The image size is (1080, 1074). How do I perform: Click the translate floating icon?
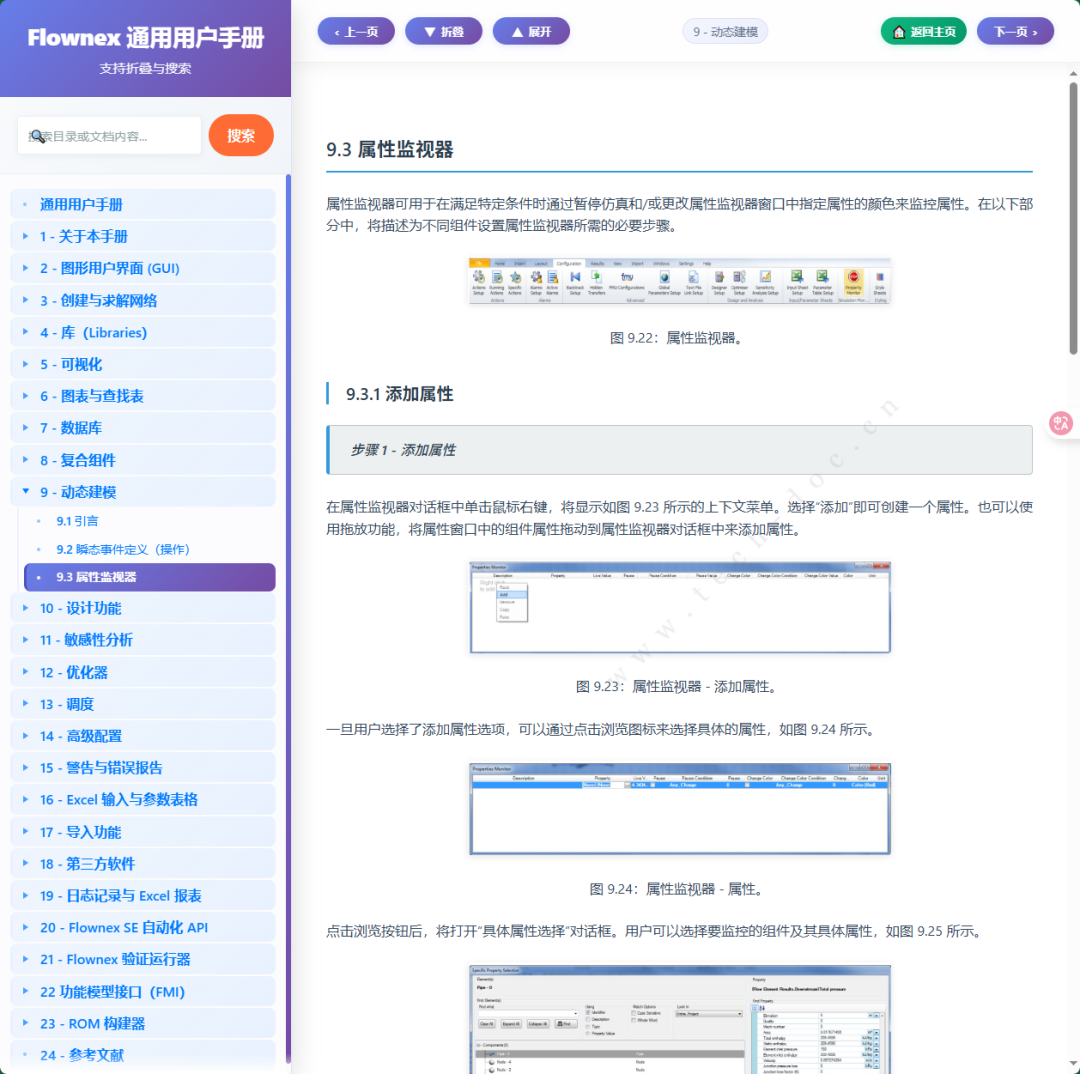tap(1061, 422)
